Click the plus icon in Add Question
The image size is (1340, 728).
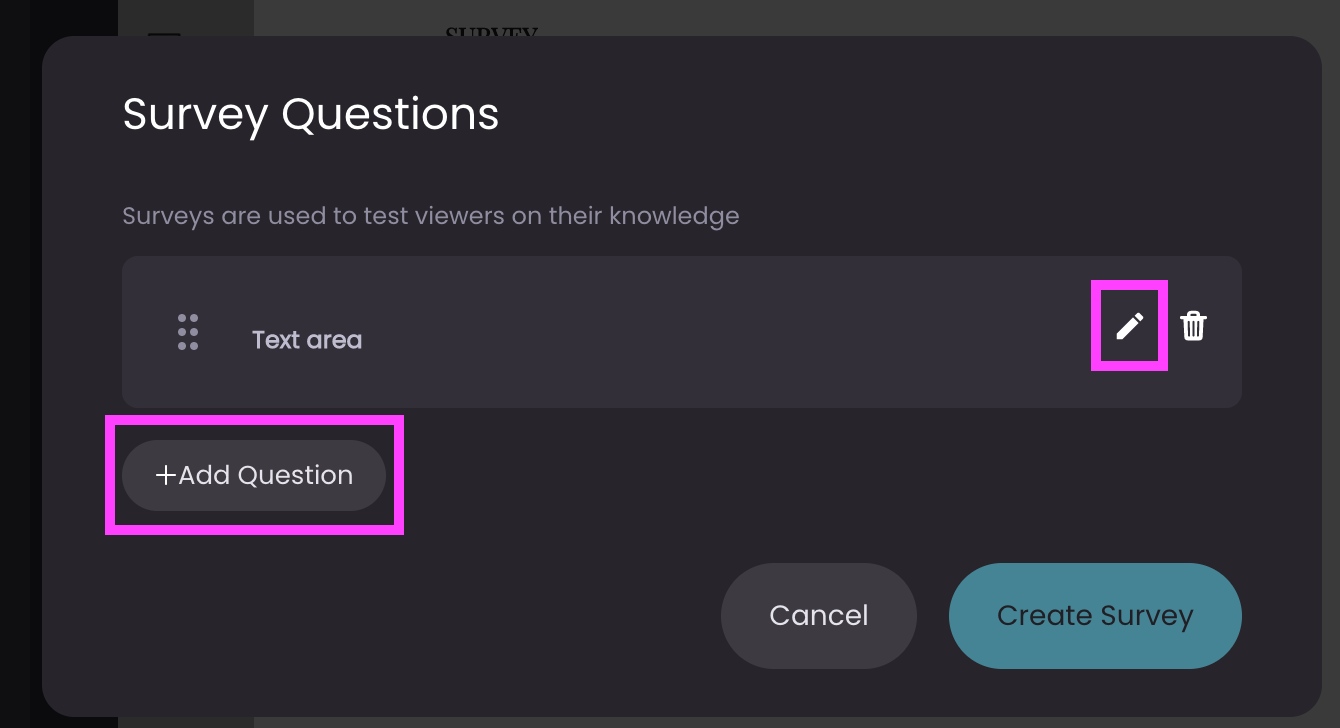(166, 475)
